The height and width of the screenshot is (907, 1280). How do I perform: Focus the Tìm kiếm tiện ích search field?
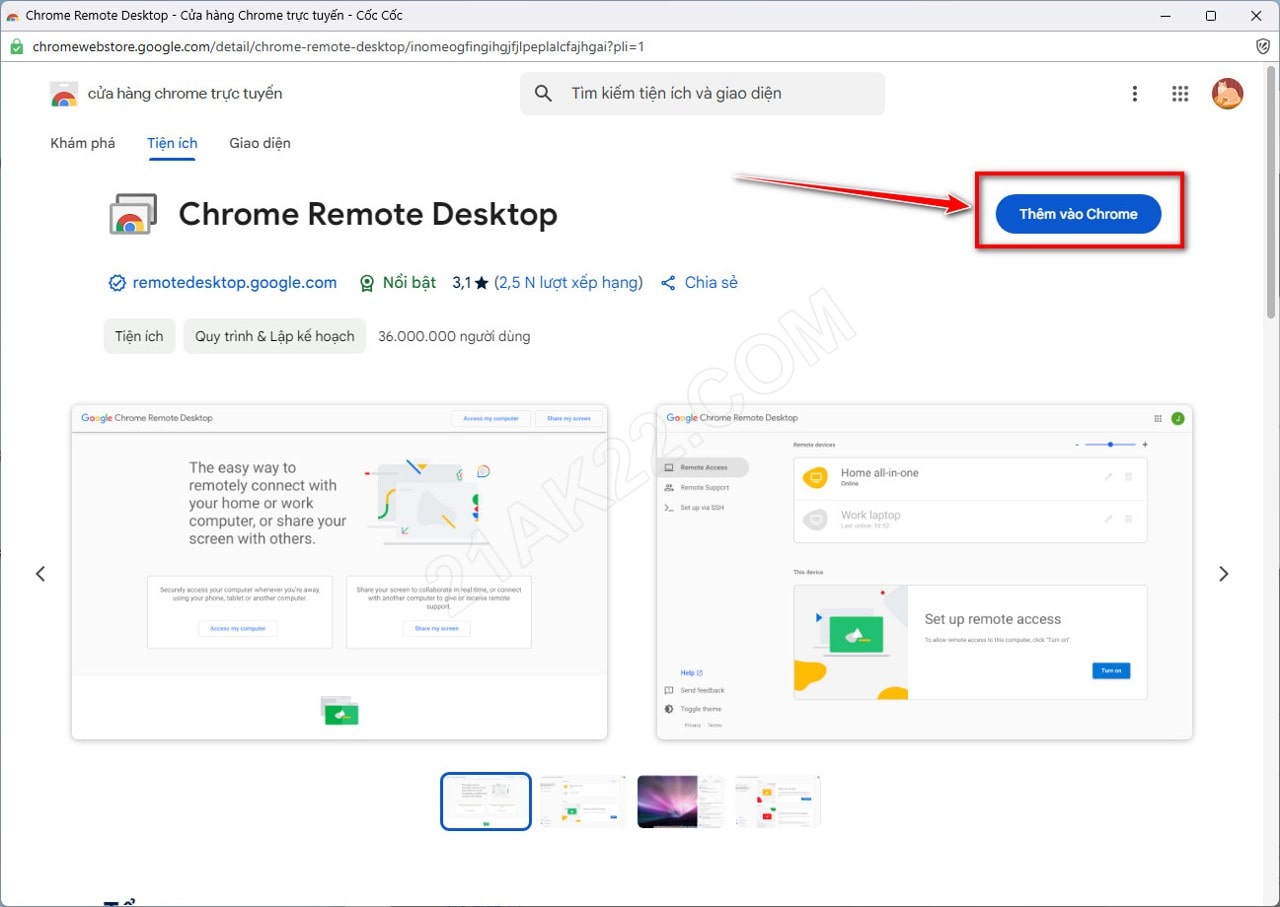click(x=702, y=93)
